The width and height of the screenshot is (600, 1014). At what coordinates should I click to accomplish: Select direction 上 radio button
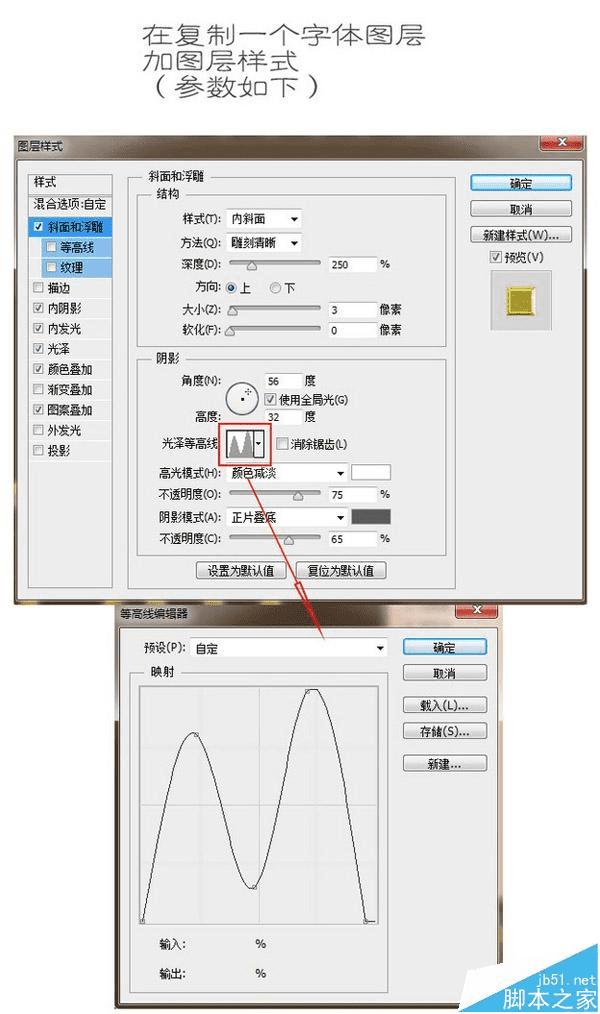point(231,288)
